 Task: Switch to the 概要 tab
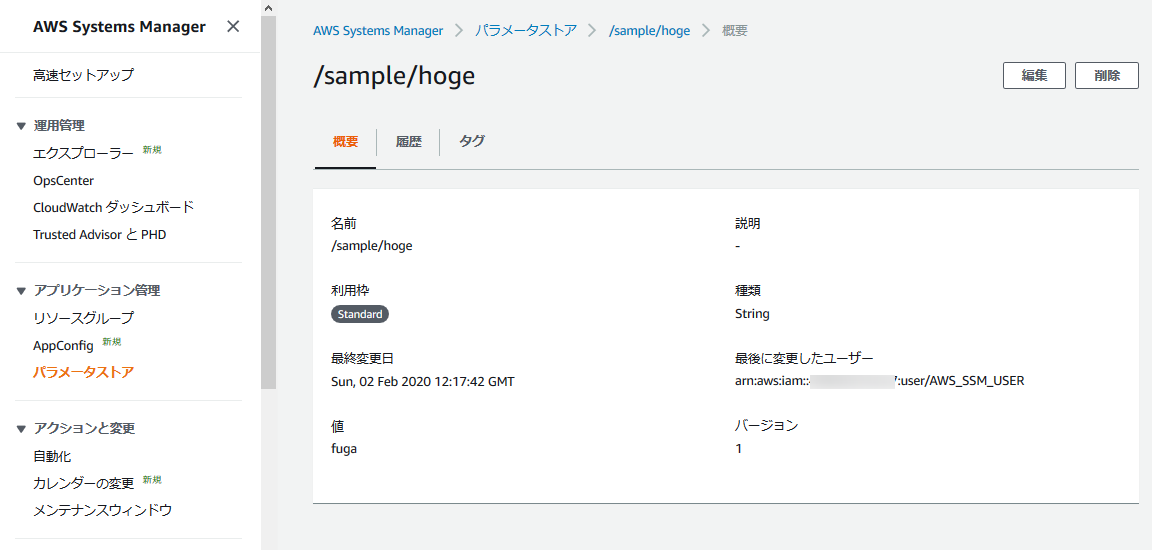click(x=345, y=142)
